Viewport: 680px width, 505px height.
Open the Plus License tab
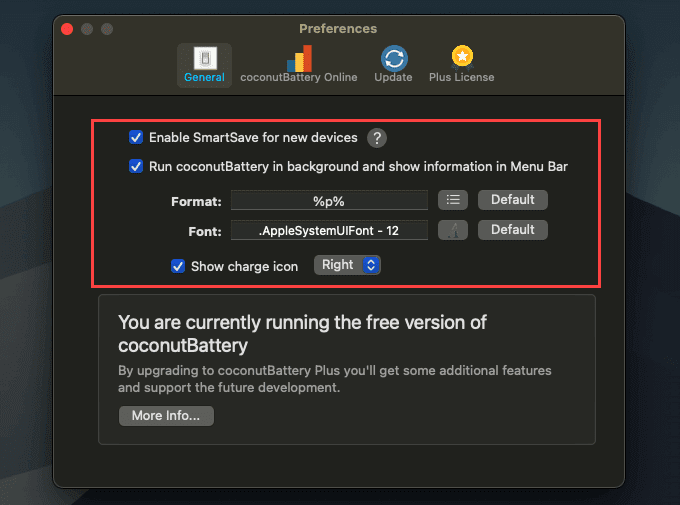coord(461,65)
